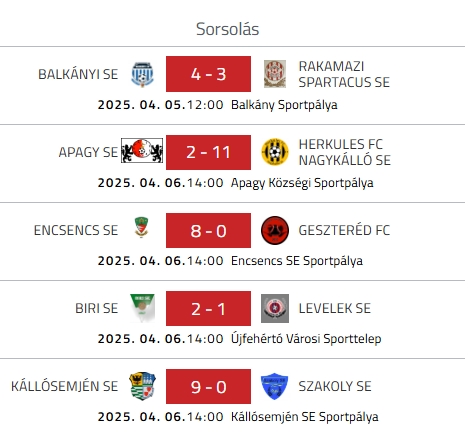
Task: Open the Geszteréd FC red-black crest
Action: [275, 230]
